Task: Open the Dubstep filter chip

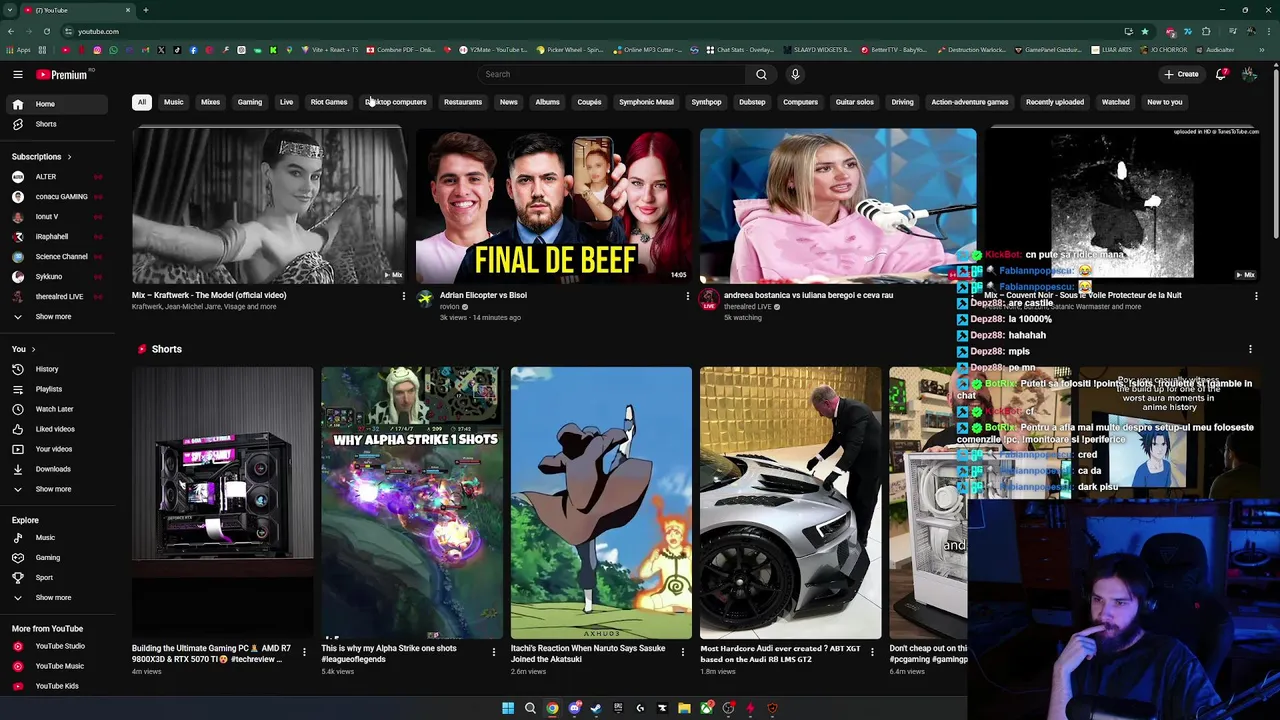Action: tap(752, 102)
